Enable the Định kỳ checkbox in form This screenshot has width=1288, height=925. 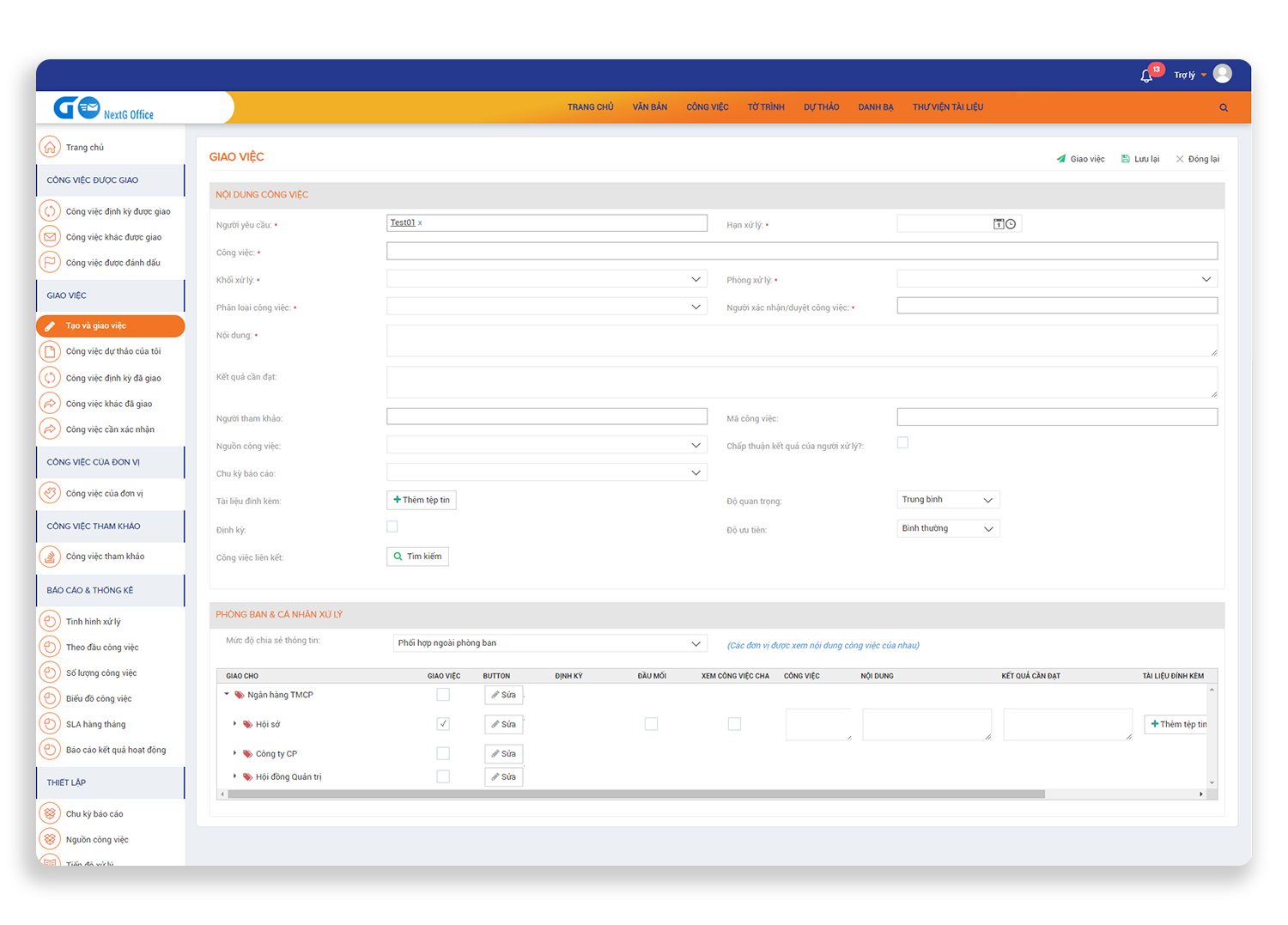point(392,526)
